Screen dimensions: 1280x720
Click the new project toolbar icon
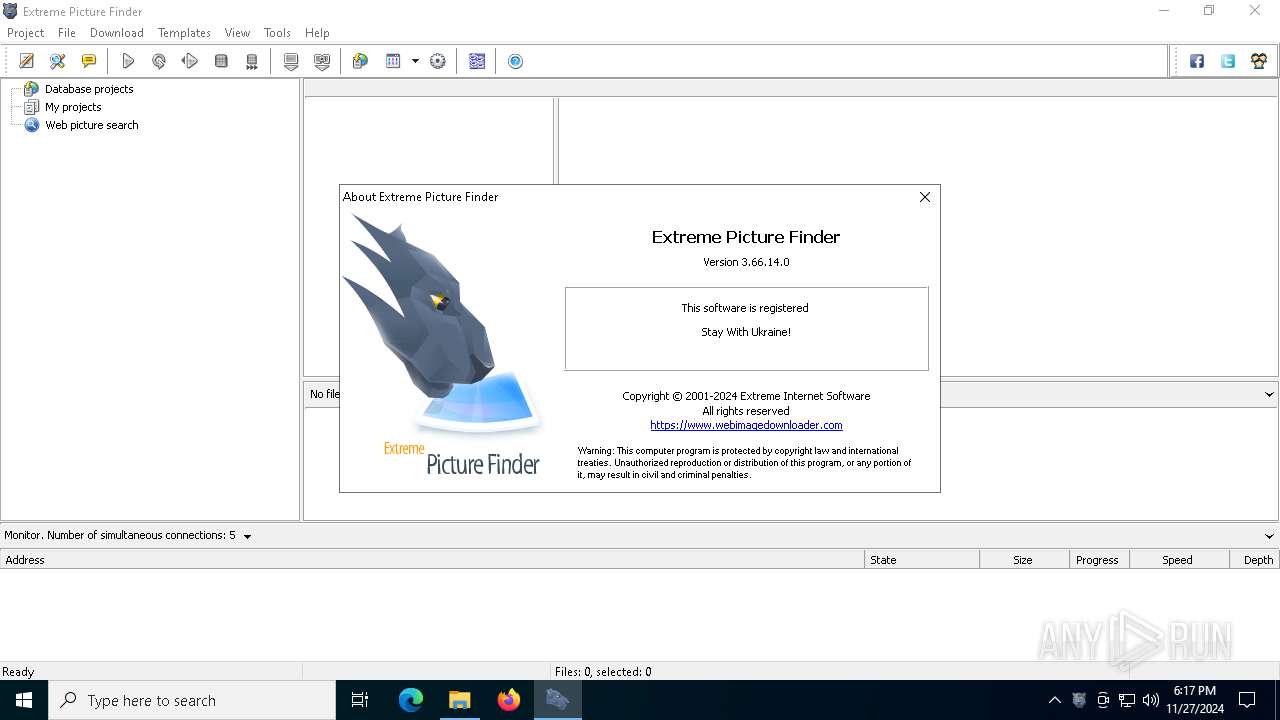point(27,61)
